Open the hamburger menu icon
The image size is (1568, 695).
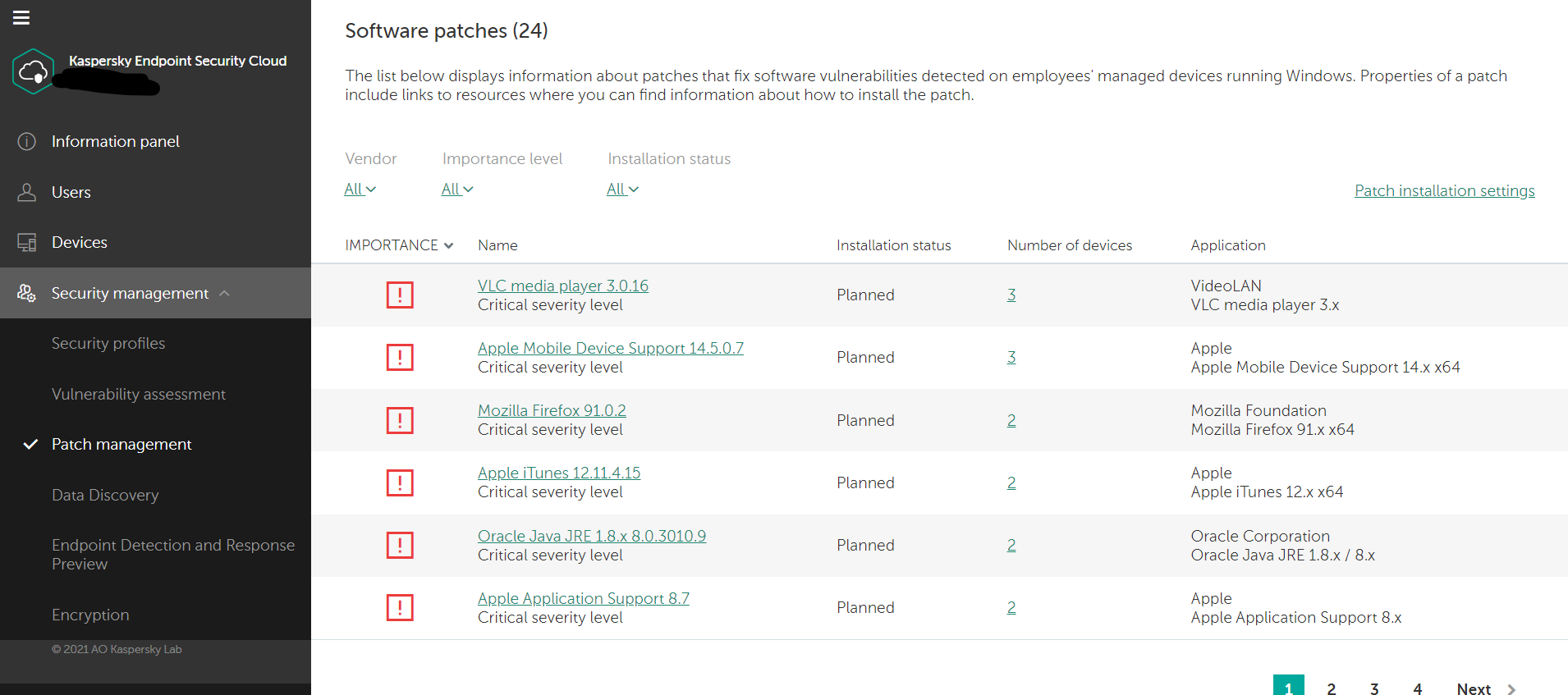tap(21, 17)
